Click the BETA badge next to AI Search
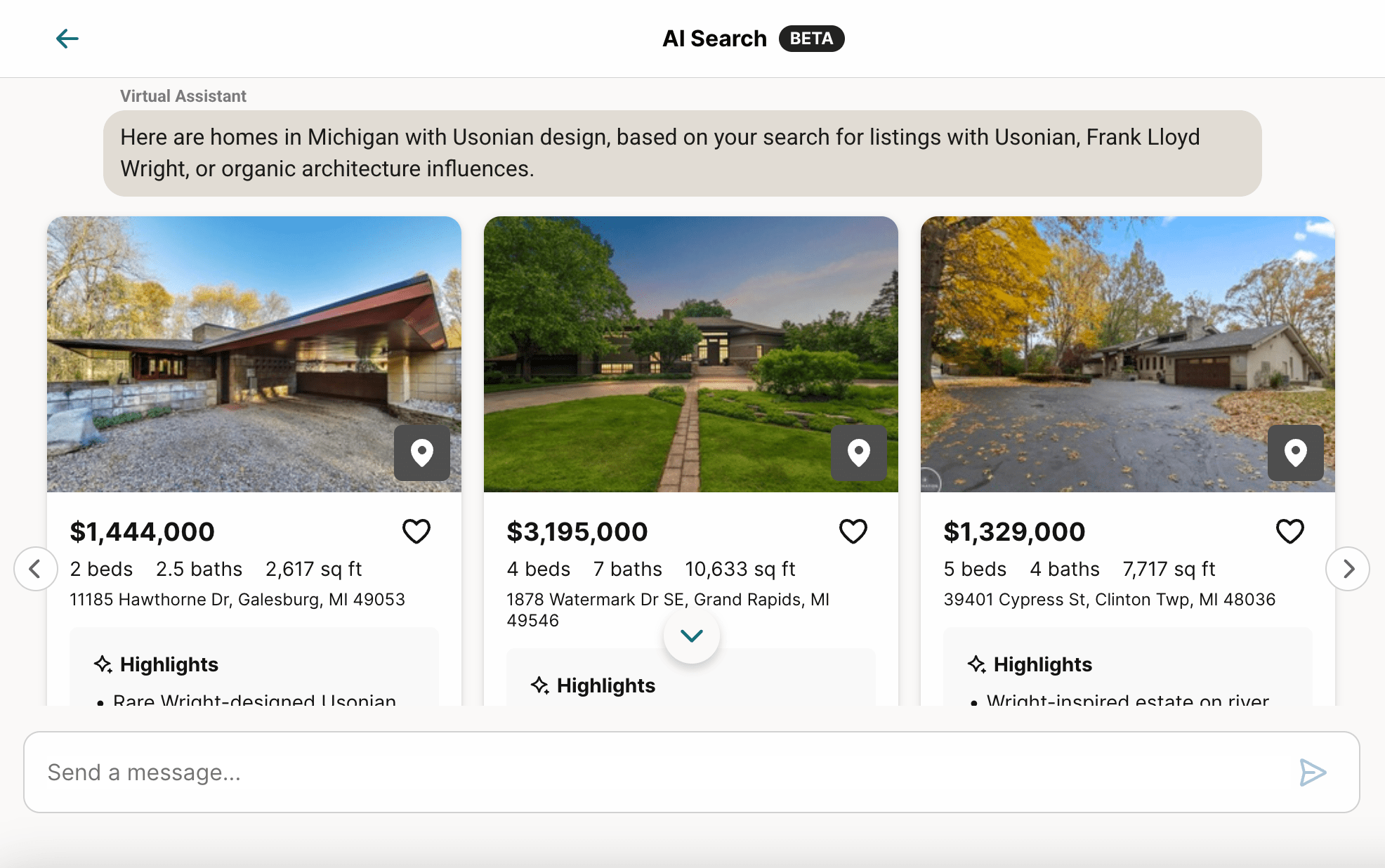1385x868 pixels. click(812, 39)
